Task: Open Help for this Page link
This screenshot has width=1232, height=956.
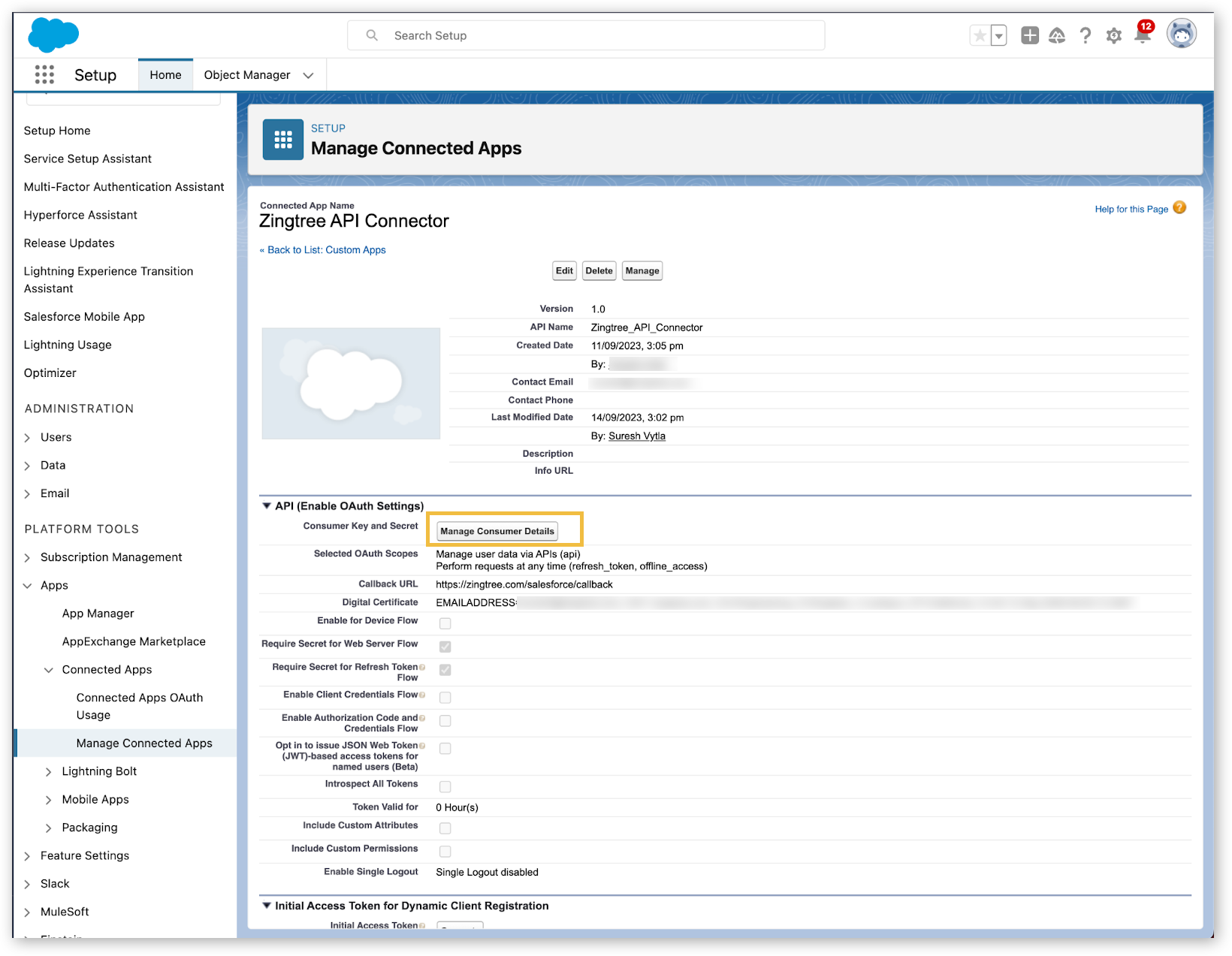Action: 1131,209
